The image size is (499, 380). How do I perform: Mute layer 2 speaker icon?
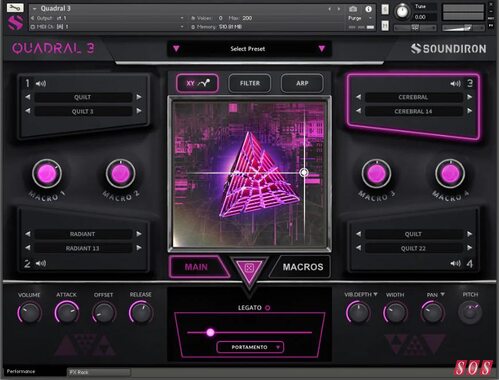point(41,263)
